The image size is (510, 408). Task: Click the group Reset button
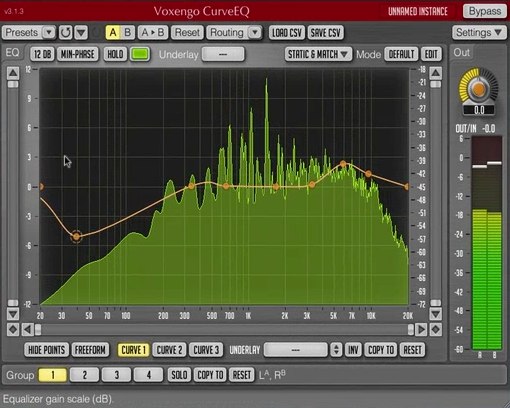click(242, 375)
